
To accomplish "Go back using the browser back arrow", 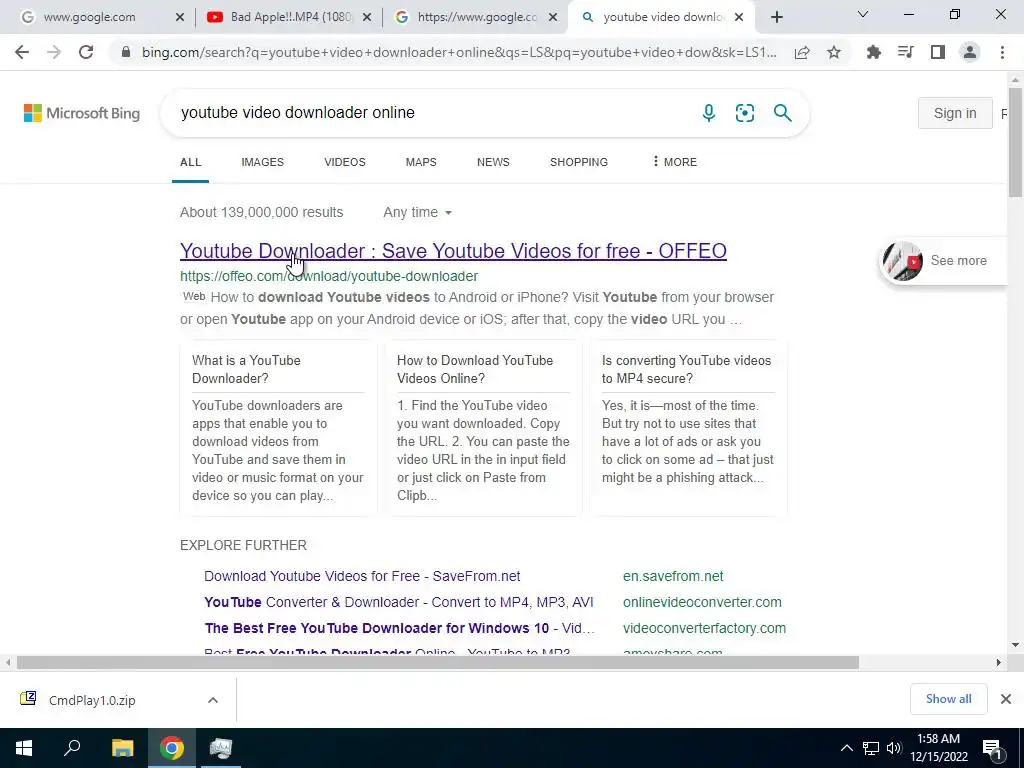I will coord(22,52).
